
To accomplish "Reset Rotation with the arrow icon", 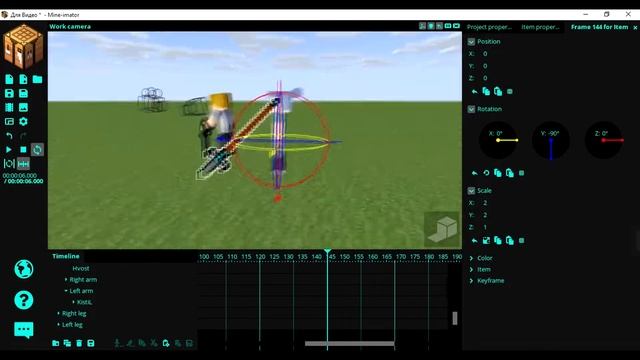I will click(x=474, y=173).
